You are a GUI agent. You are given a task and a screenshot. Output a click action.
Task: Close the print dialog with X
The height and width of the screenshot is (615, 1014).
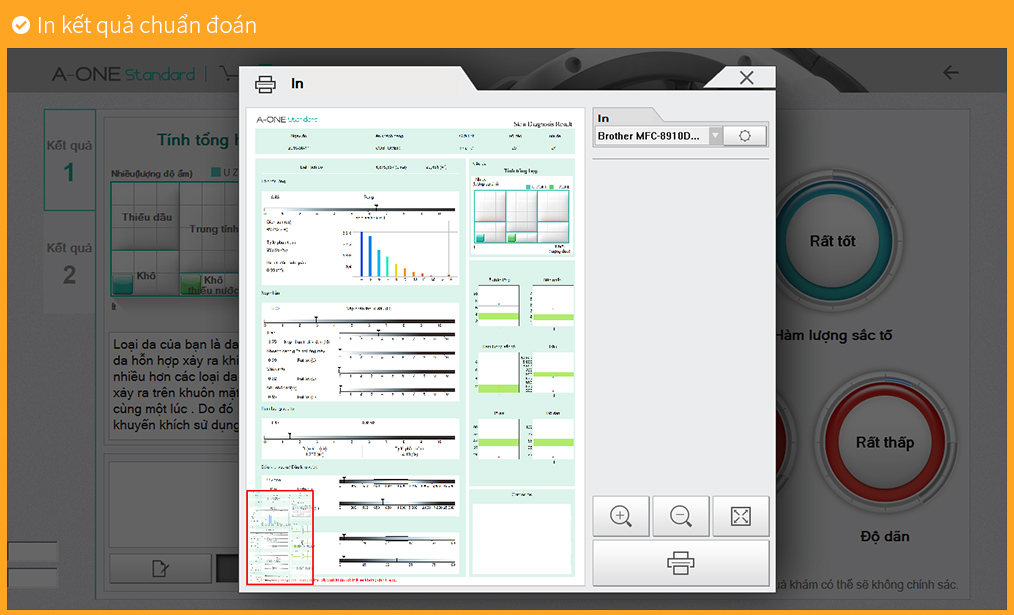coord(746,78)
